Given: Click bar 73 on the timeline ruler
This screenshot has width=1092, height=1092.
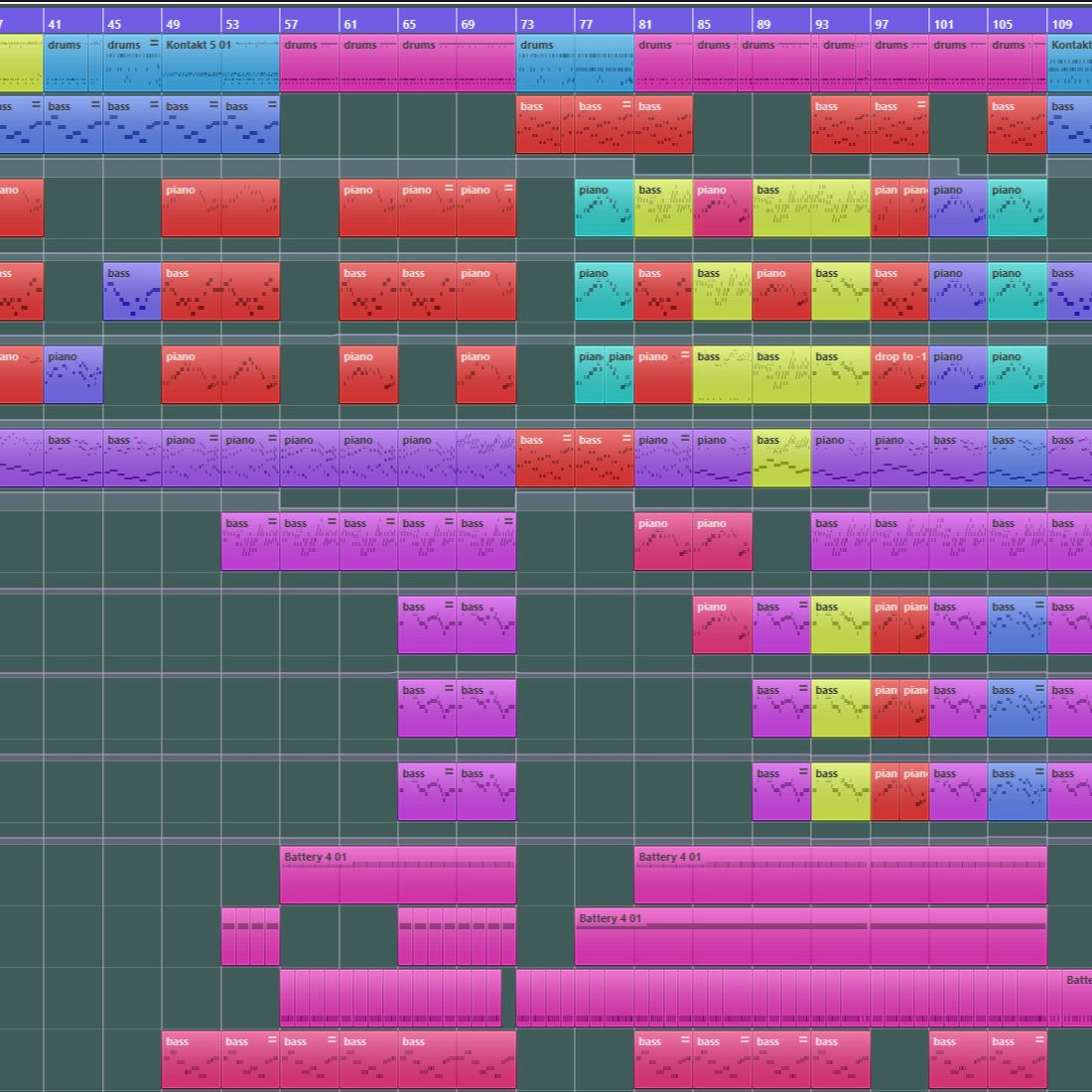Looking at the screenshot, I should pyautogui.click(x=527, y=24).
